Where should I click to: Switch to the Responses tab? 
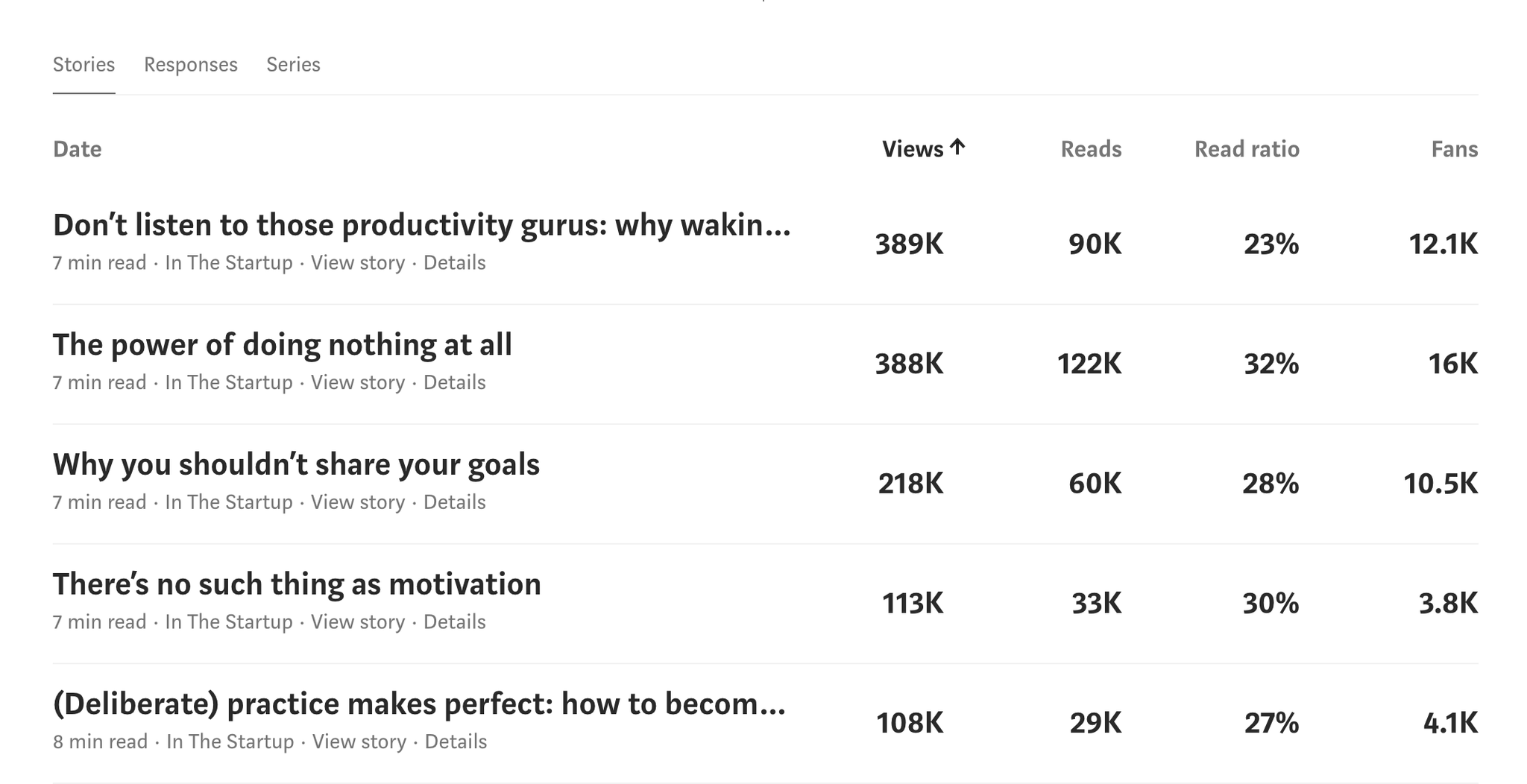[x=191, y=65]
